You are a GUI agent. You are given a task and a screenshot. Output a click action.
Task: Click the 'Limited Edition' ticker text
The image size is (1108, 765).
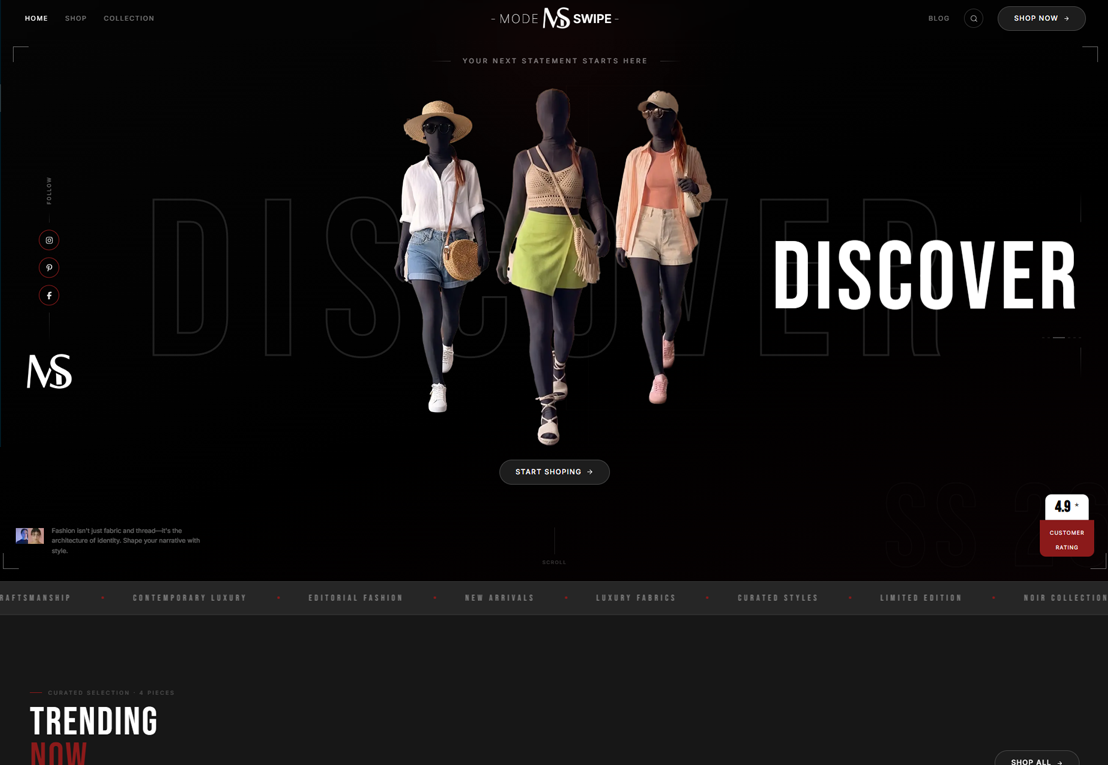click(x=921, y=598)
